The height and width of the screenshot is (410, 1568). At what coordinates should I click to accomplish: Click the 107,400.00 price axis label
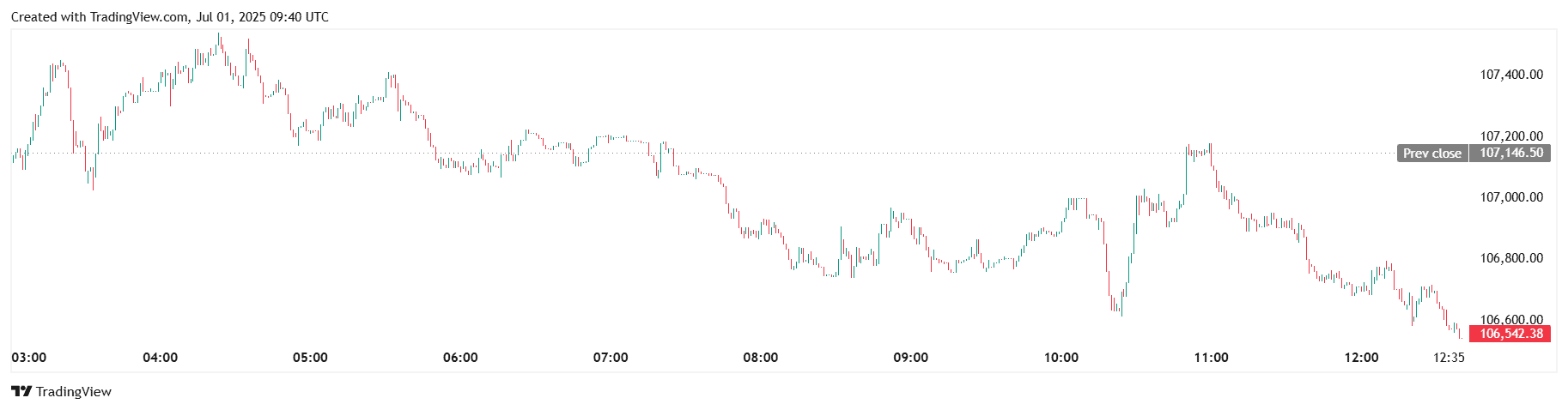click(x=1511, y=75)
